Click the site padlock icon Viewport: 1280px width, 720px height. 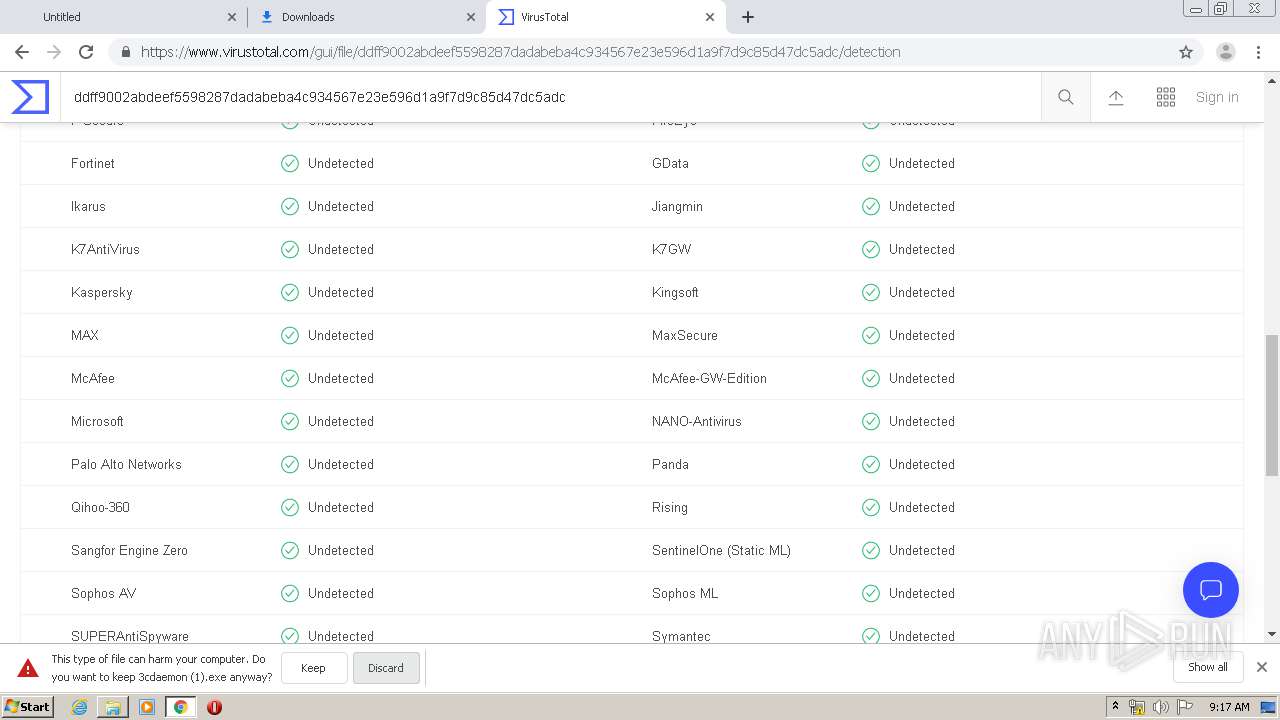pos(126,52)
